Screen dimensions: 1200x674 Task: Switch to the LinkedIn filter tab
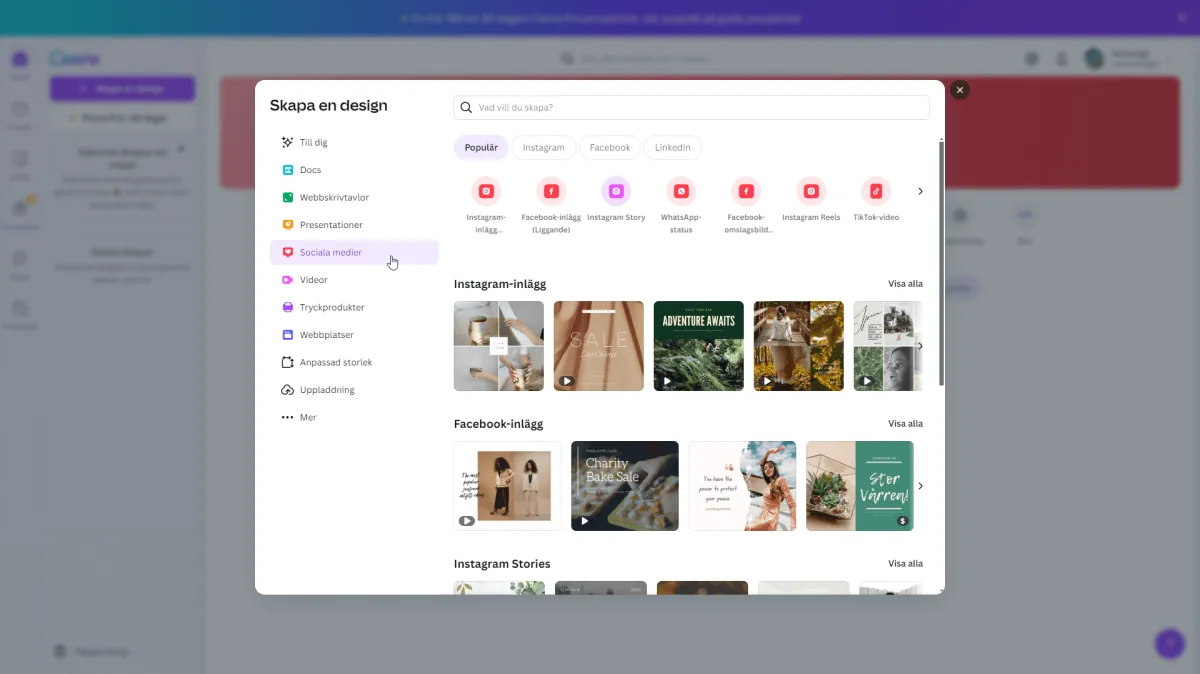tap(673, 147)
